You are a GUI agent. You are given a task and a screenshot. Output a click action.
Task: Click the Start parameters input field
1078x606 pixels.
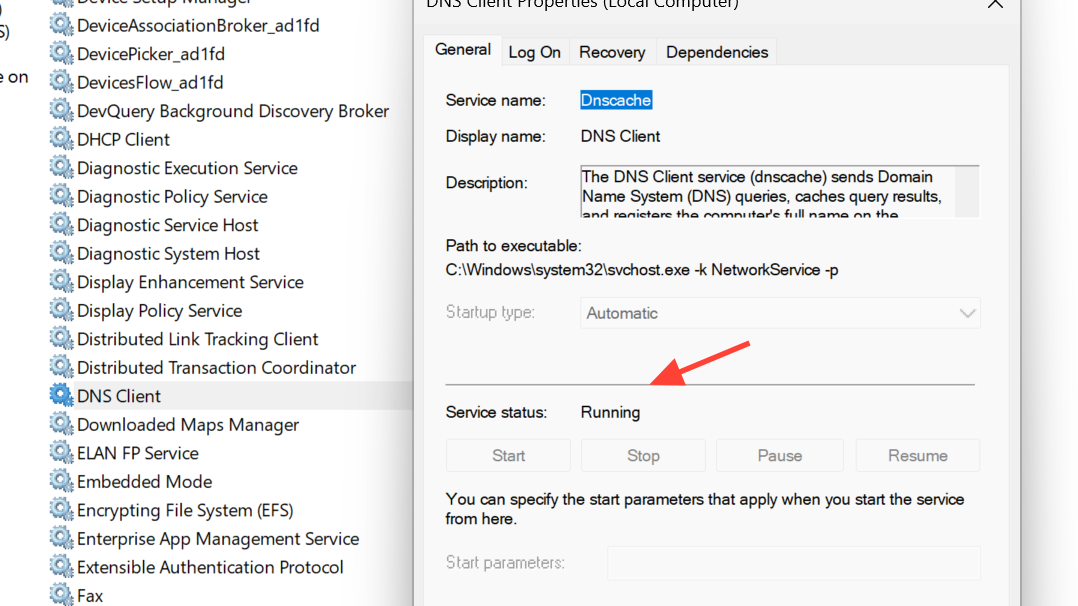793,563
